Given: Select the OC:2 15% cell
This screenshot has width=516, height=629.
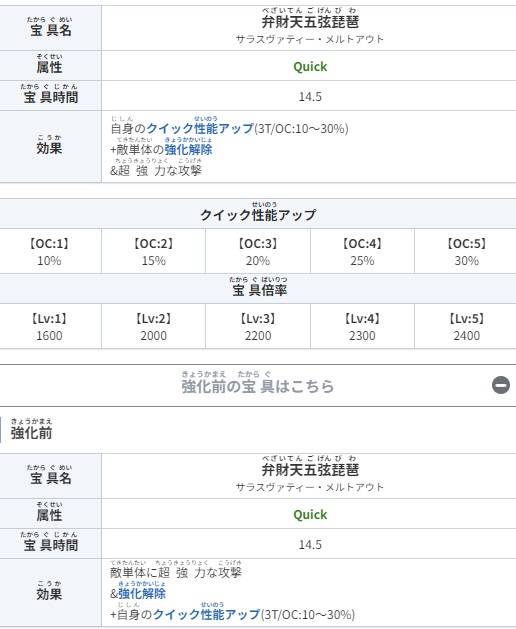Looking at the screenshot, I should tap(153, 251).
